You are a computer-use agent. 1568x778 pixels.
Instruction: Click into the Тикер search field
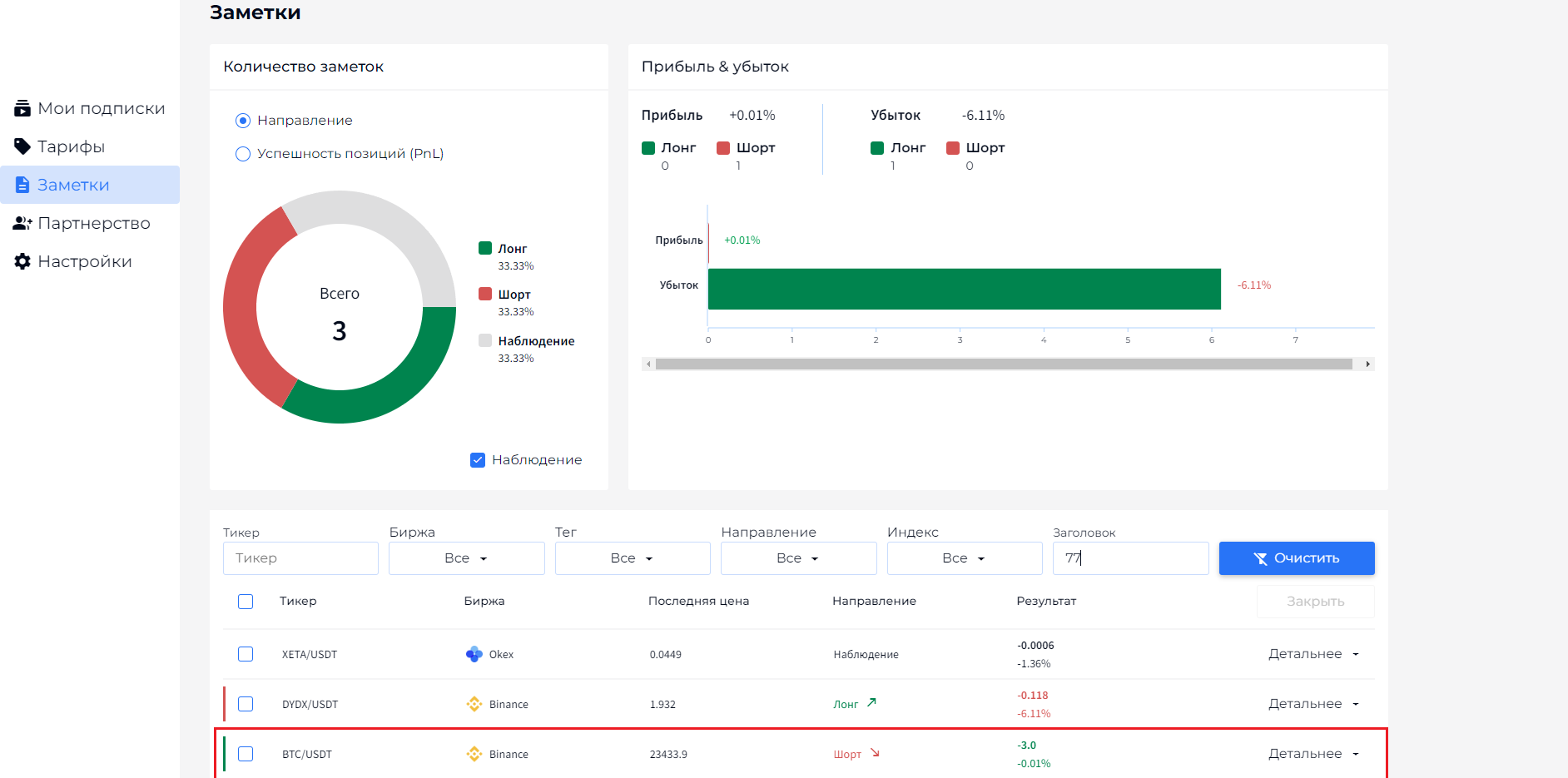click(300, 558)
